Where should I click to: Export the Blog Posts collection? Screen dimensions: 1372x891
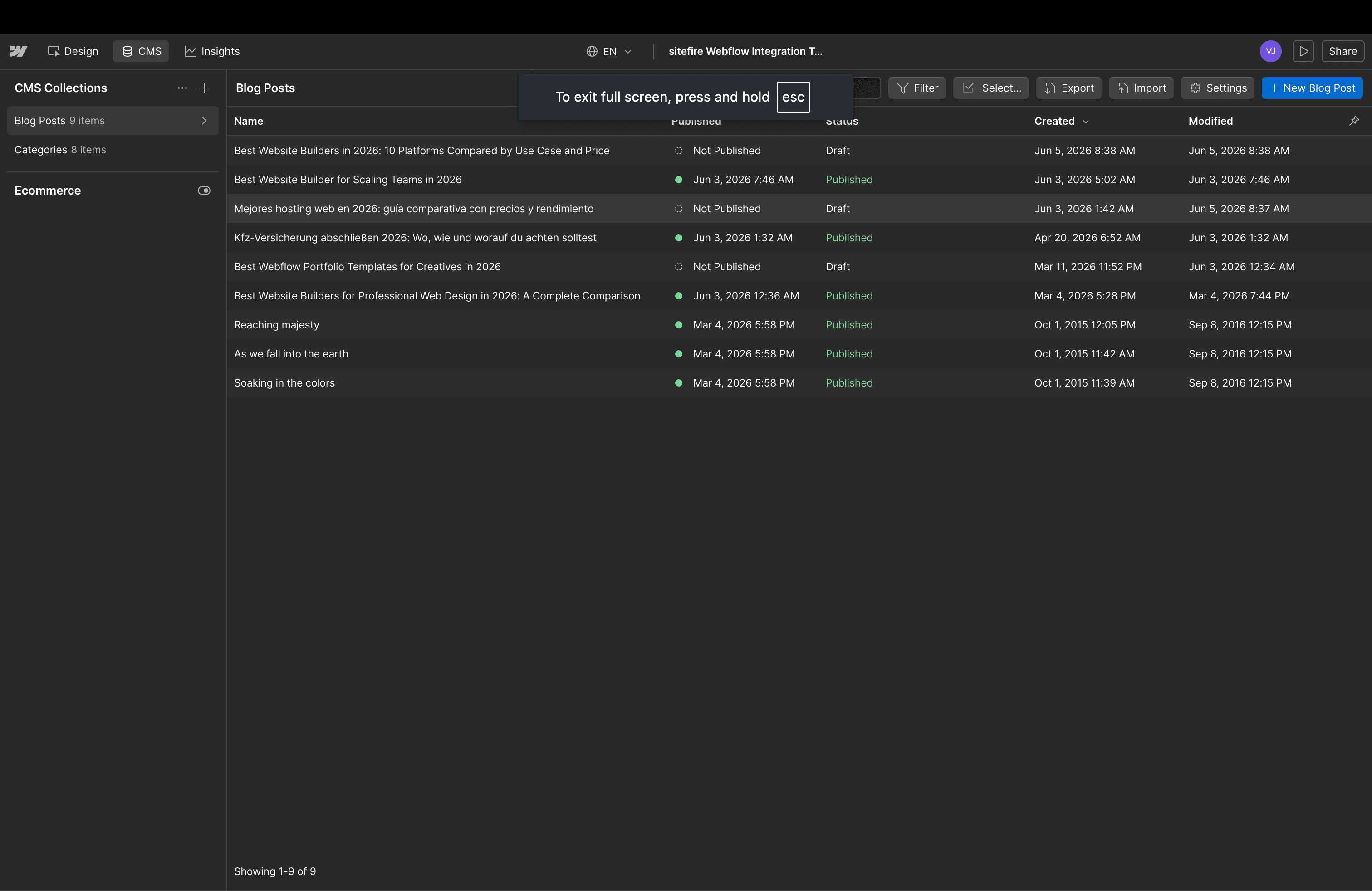pyautogui.click(x=1069, y=88)
